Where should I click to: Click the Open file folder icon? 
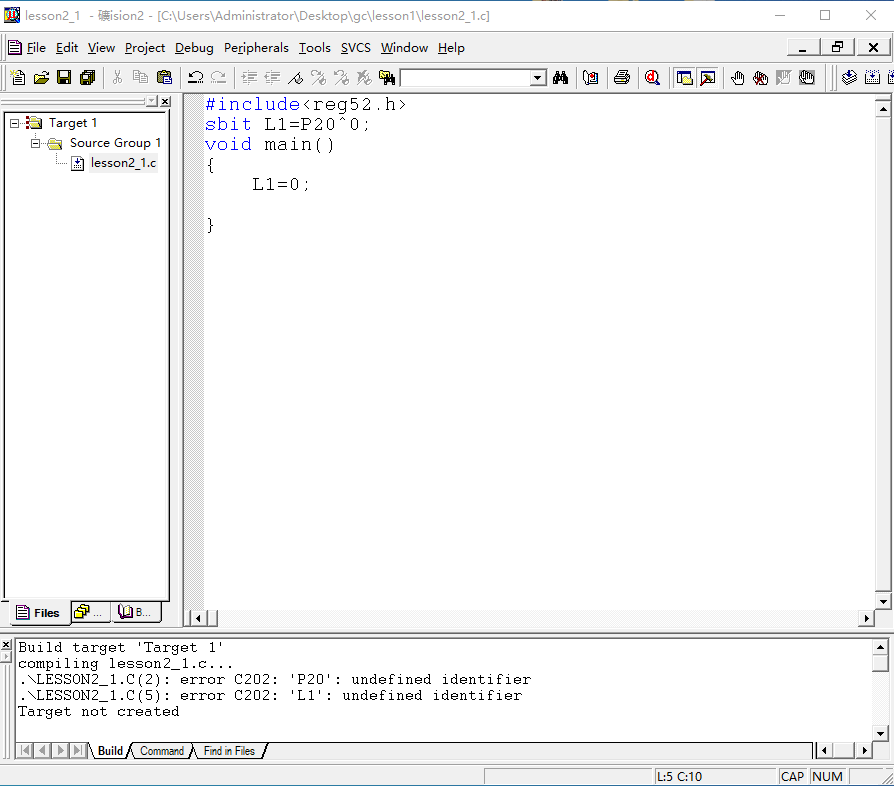click(x=41, y=78)
